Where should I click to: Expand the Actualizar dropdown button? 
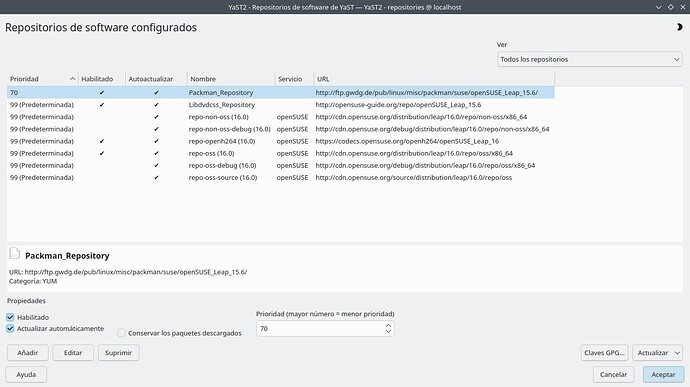677,353
